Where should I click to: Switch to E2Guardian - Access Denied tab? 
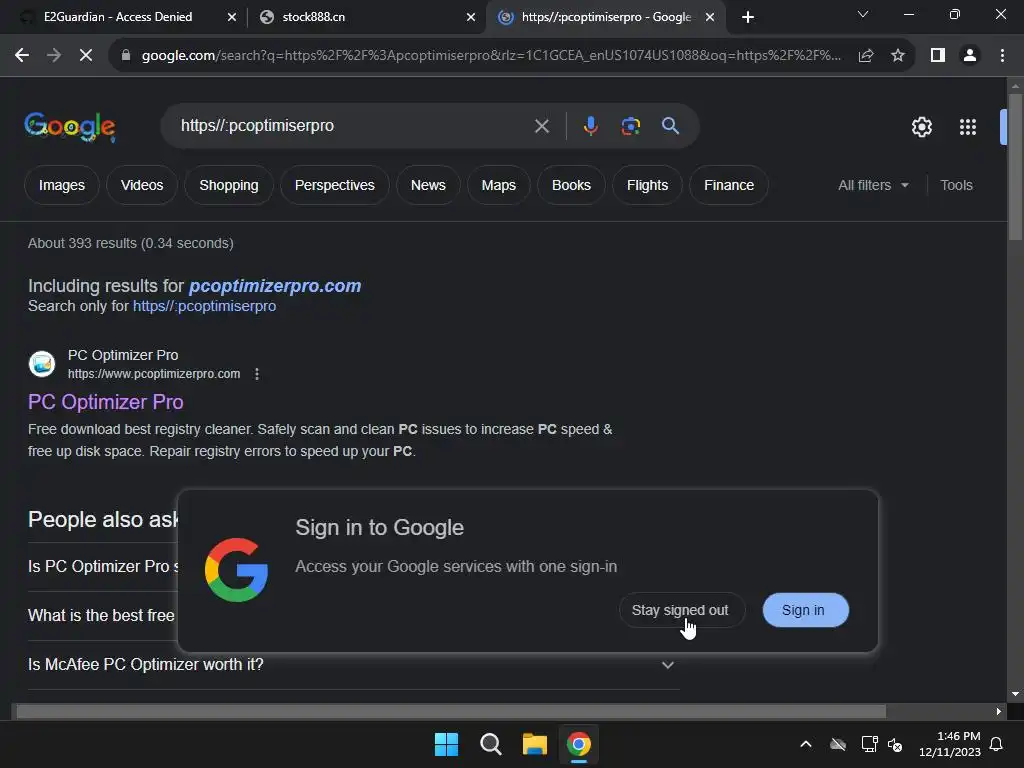[118, 17]
